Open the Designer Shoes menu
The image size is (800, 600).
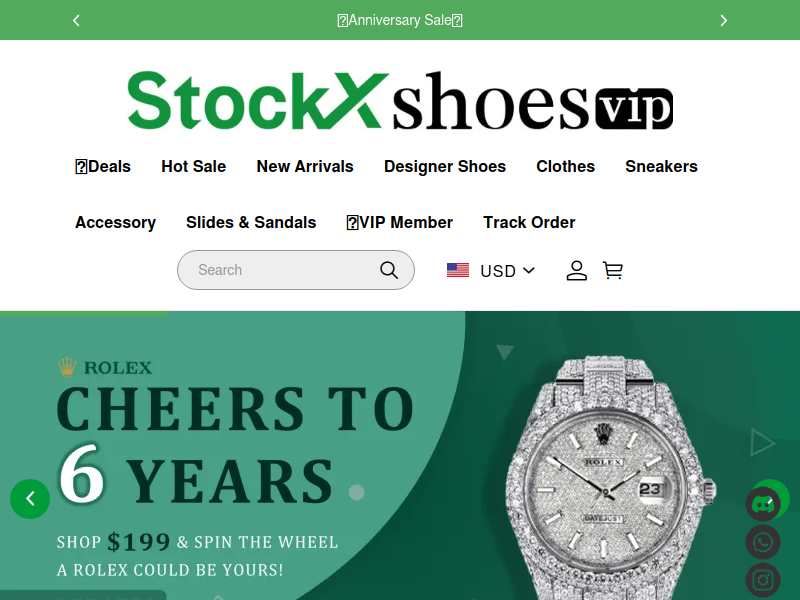point(445,166)
